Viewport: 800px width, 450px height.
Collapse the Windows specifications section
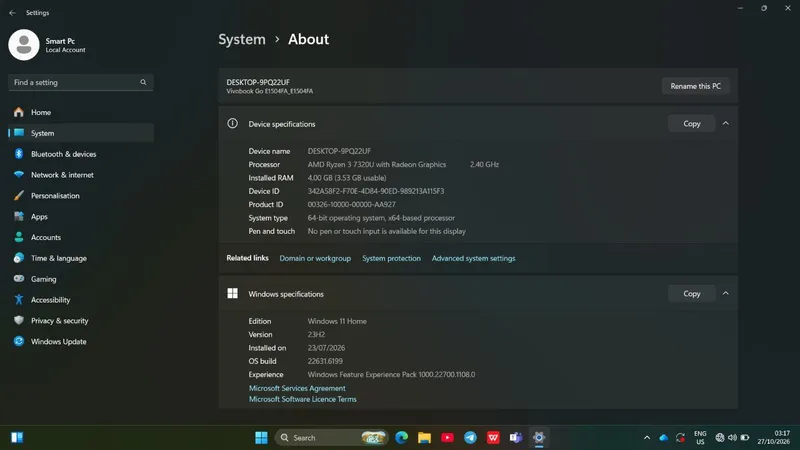coord(726,293)
